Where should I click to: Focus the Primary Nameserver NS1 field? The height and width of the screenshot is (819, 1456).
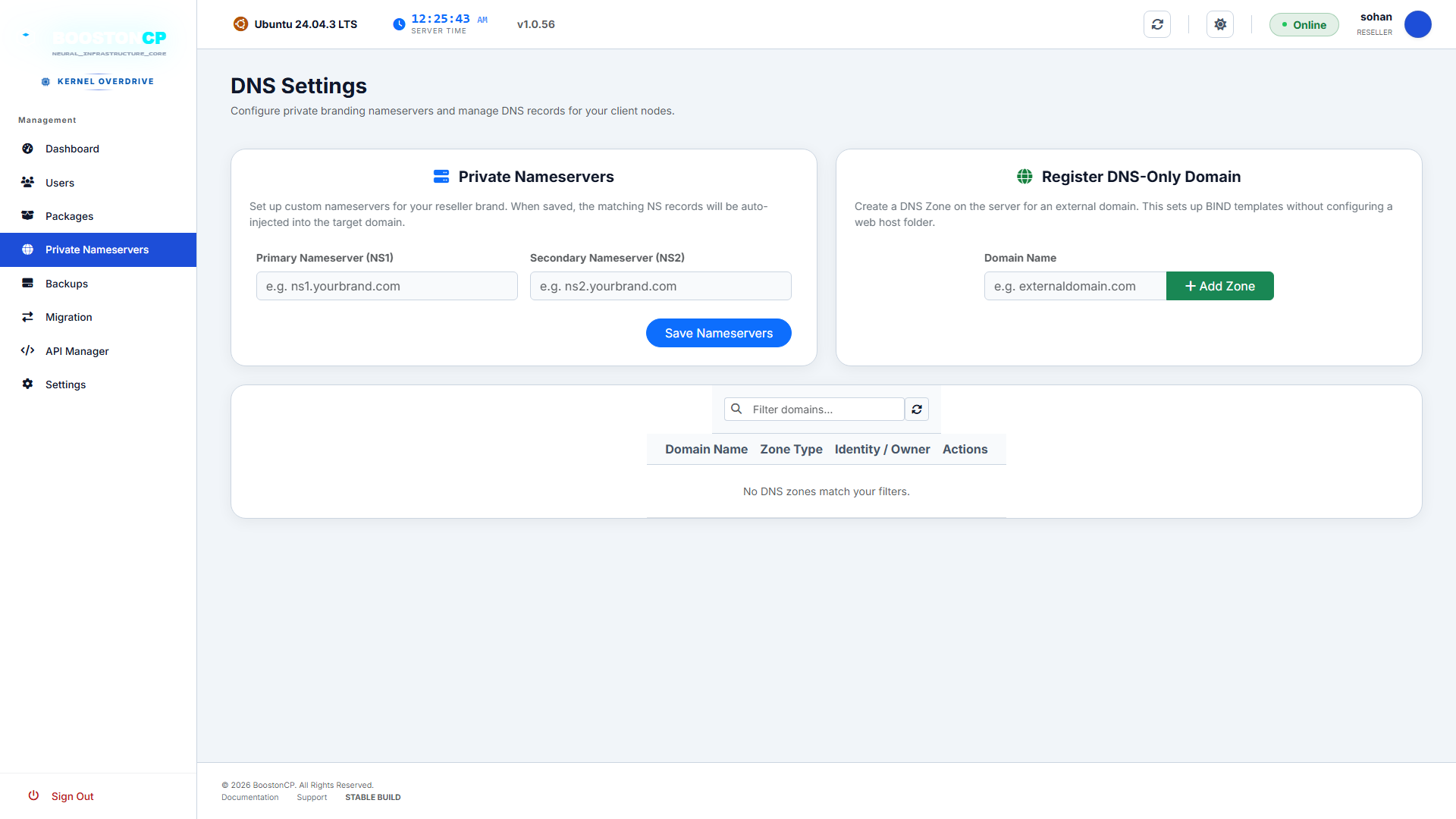pyautogui.click(x=387, y=286)
